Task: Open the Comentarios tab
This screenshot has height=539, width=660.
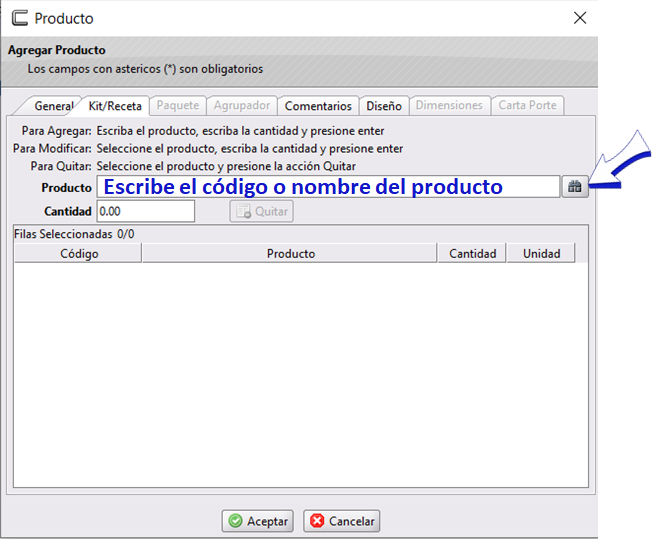Action: coord(318,106)
